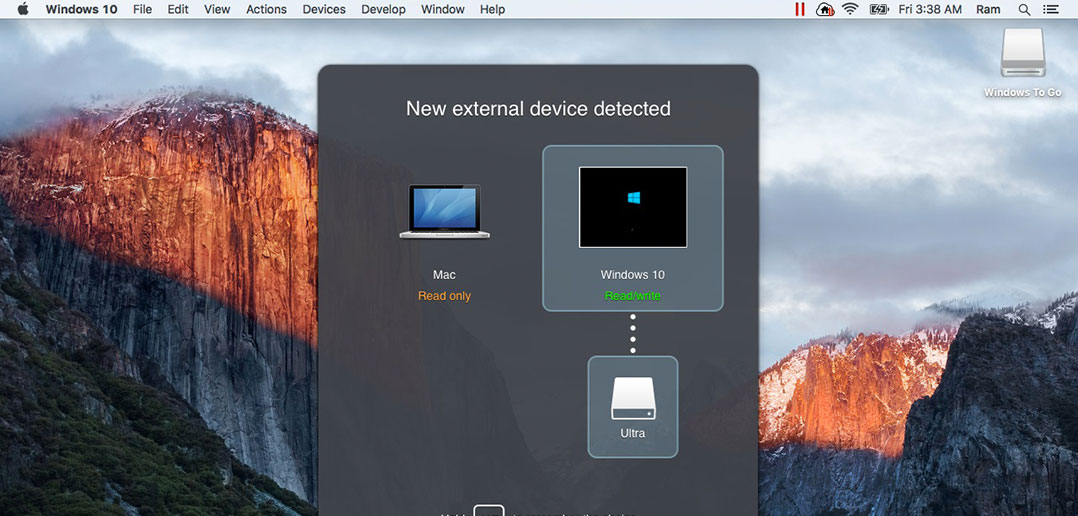Click the Mac label

pos(444,275)
